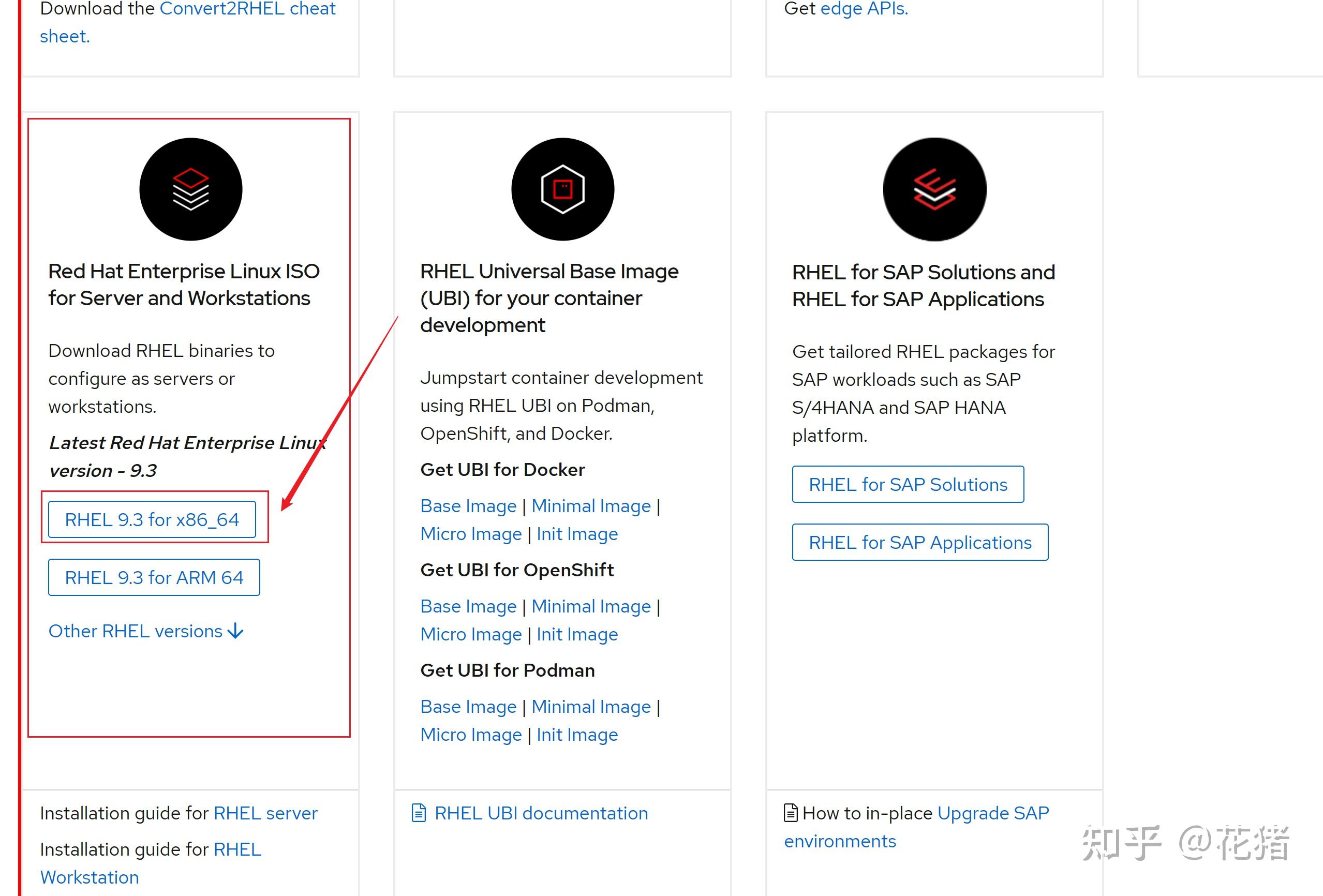The width and height of the screenshot is (1323, 896).
Task: Click the Red Hat Enterprise Linux ISO product icon
Action: coord(191,189)
